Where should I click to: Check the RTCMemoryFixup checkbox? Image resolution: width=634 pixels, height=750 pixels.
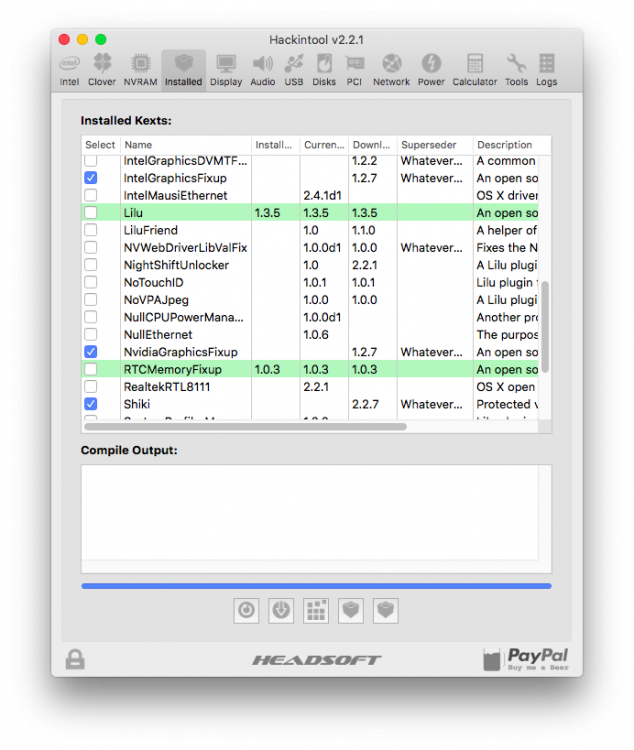90,369
